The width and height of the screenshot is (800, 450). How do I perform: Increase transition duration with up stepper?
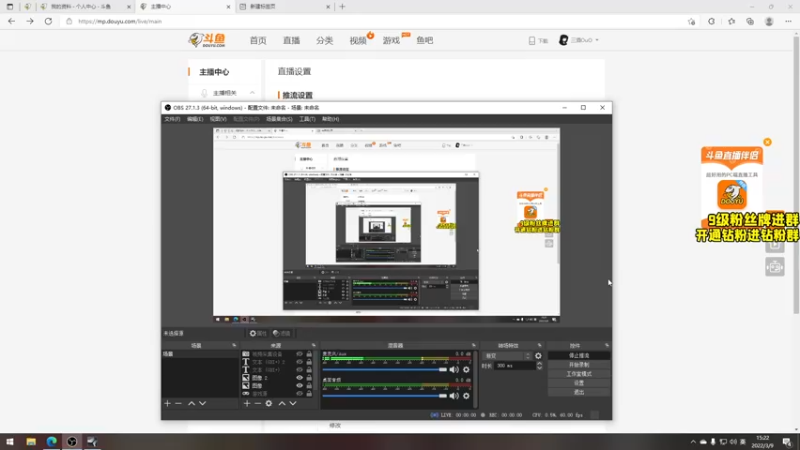[539, 364]
